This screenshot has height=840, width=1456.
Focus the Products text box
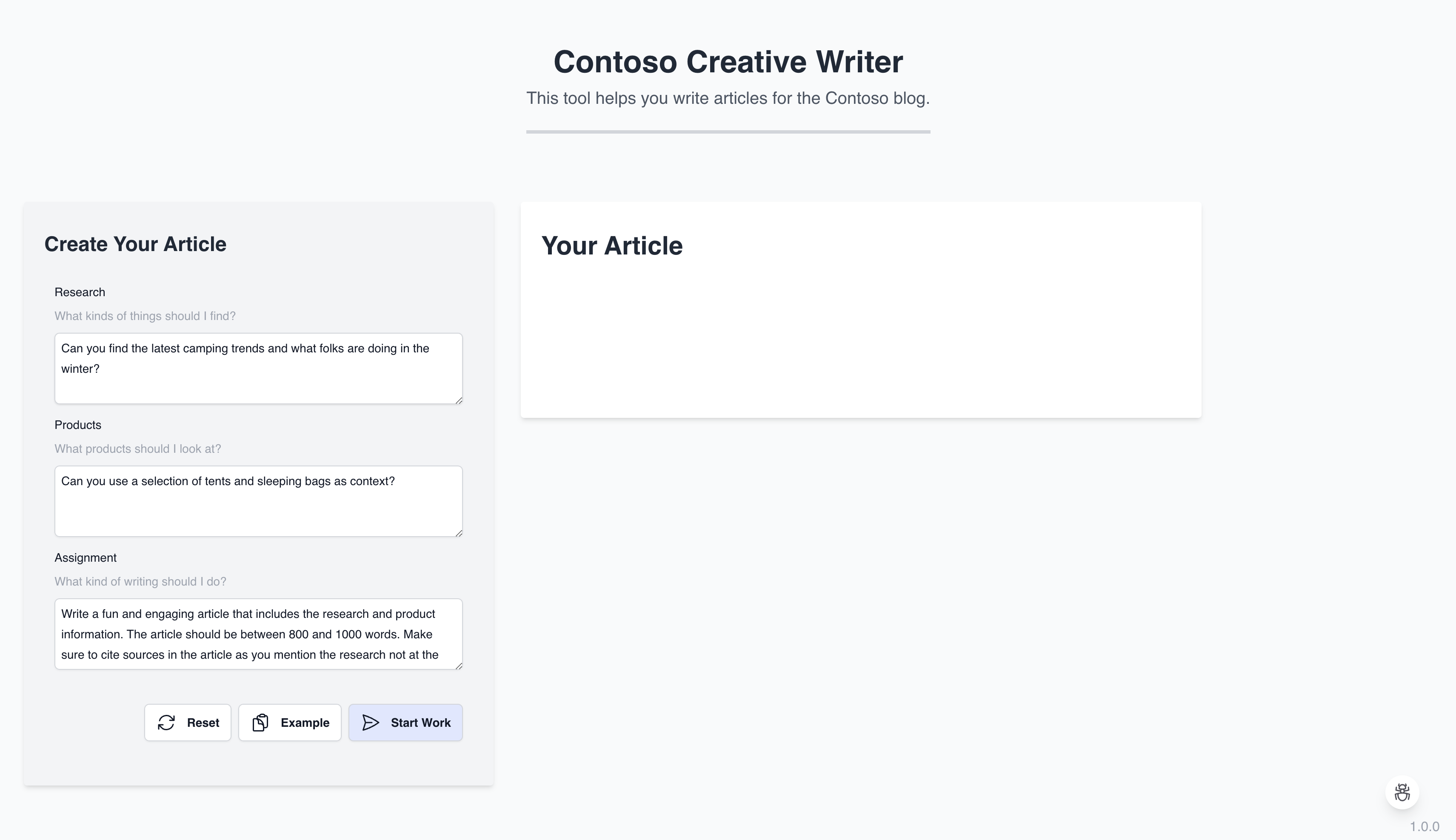(x=258, y=501)
